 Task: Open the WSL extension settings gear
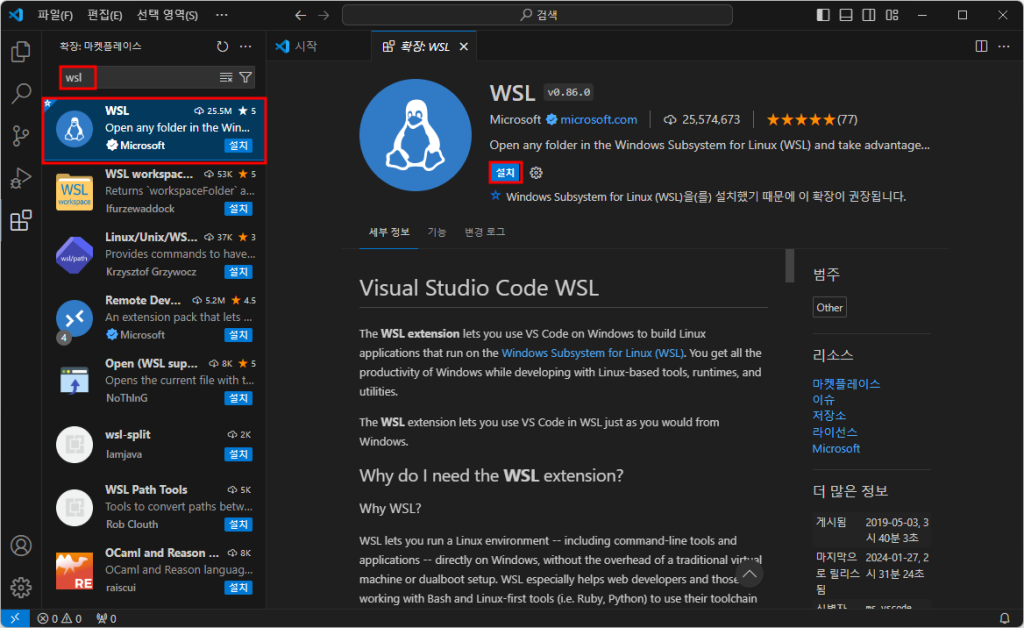pos(536,173)
